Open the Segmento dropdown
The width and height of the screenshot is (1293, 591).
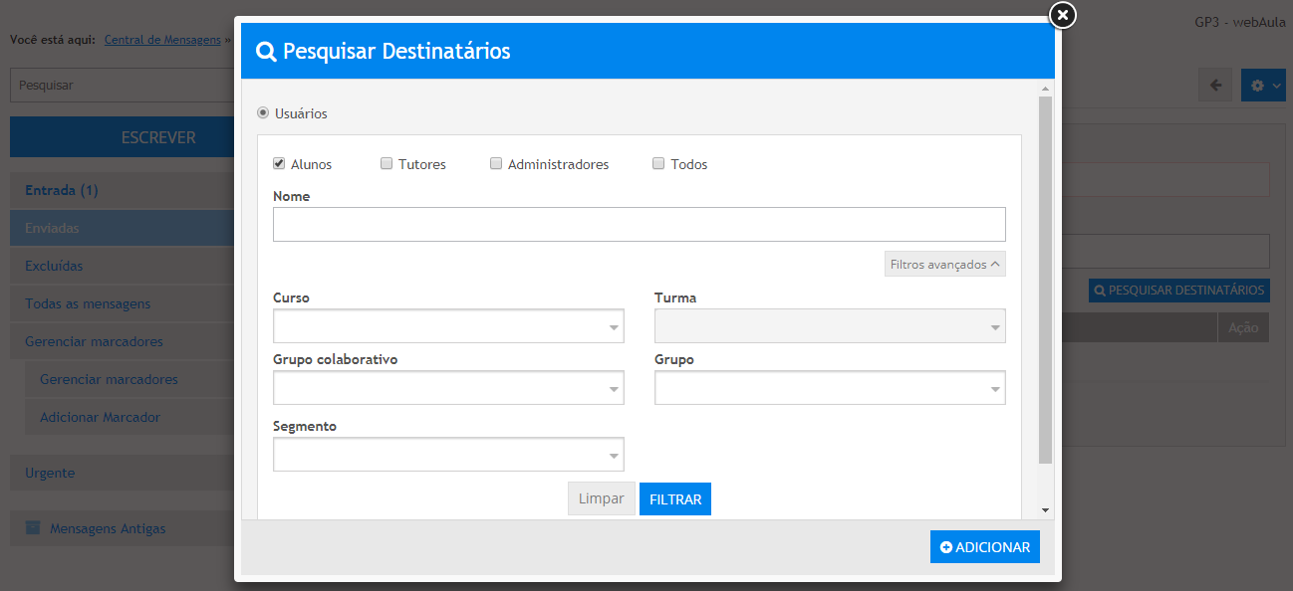(448, 455)
